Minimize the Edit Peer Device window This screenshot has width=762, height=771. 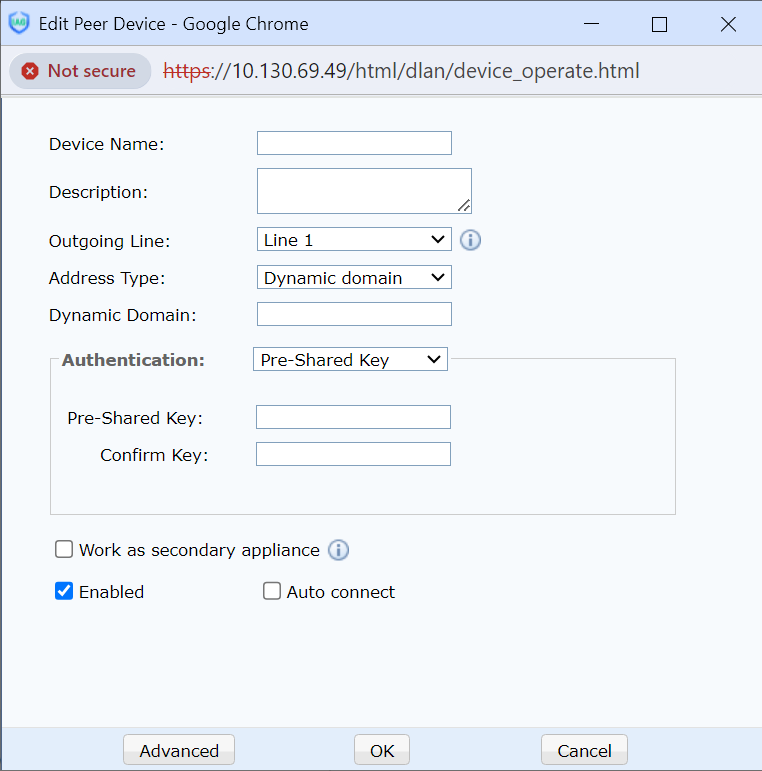pyautogui.click(x=590, y=24)
